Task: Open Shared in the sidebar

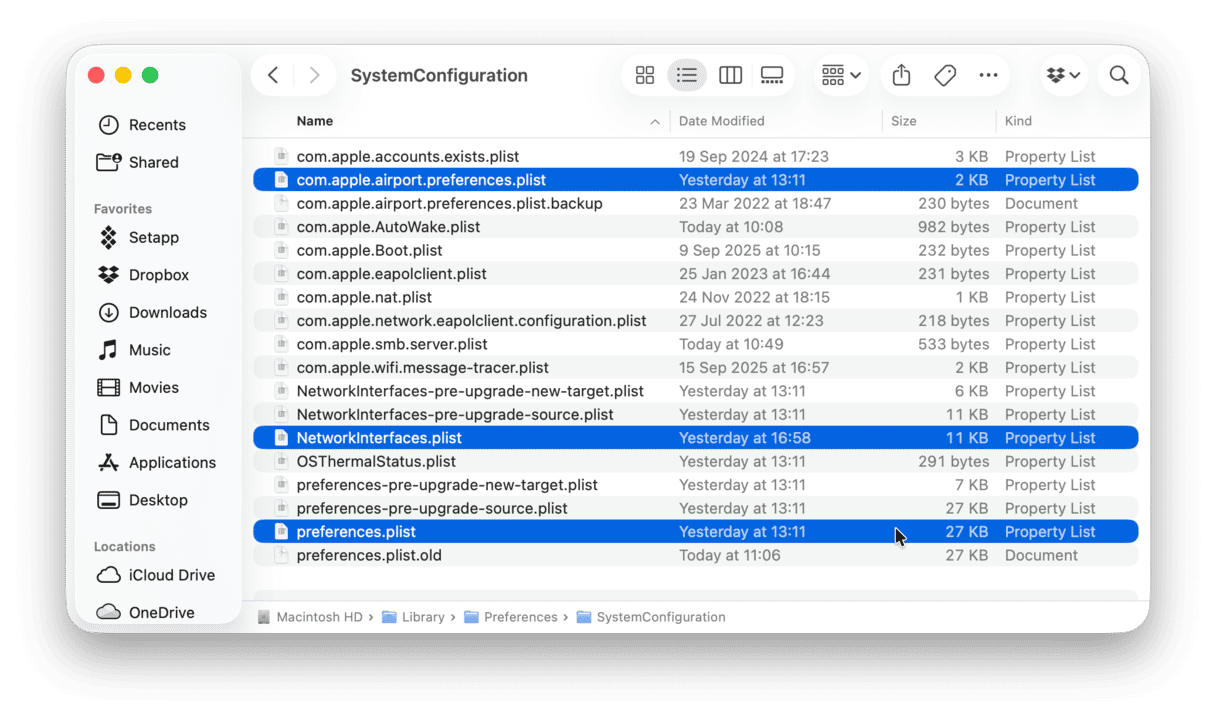Action: tap(138, 162)
